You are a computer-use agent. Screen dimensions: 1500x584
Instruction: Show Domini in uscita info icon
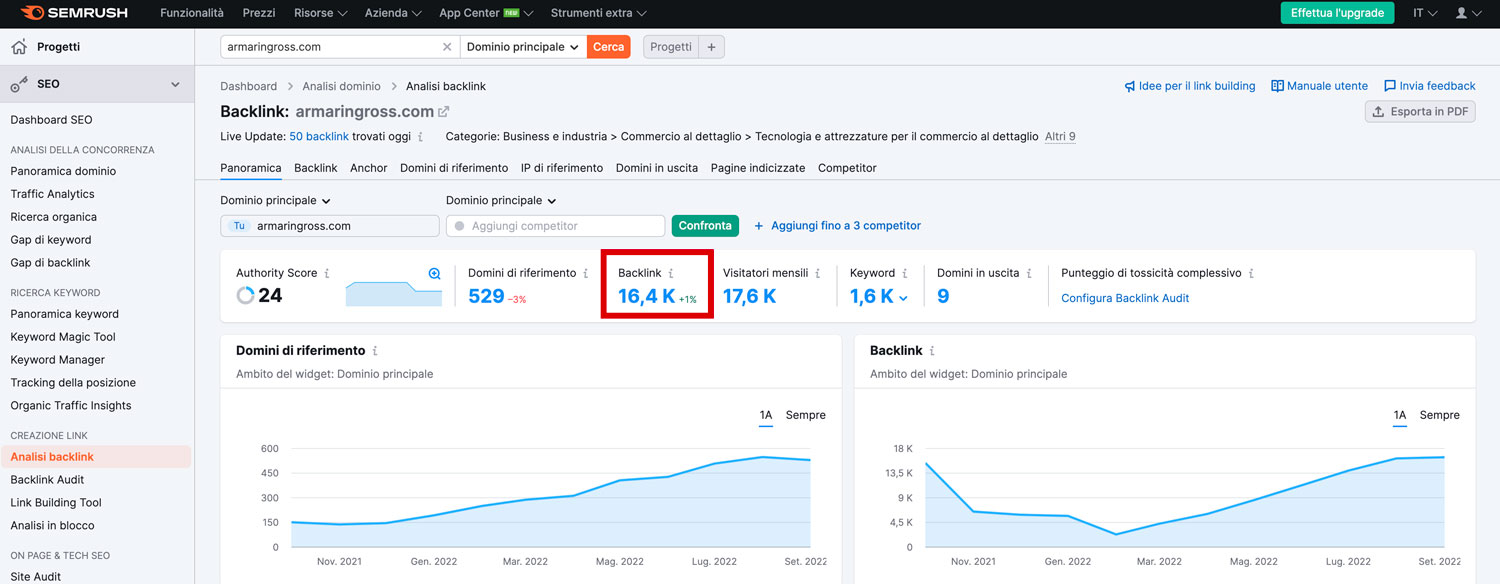(x=1029, y=273)
